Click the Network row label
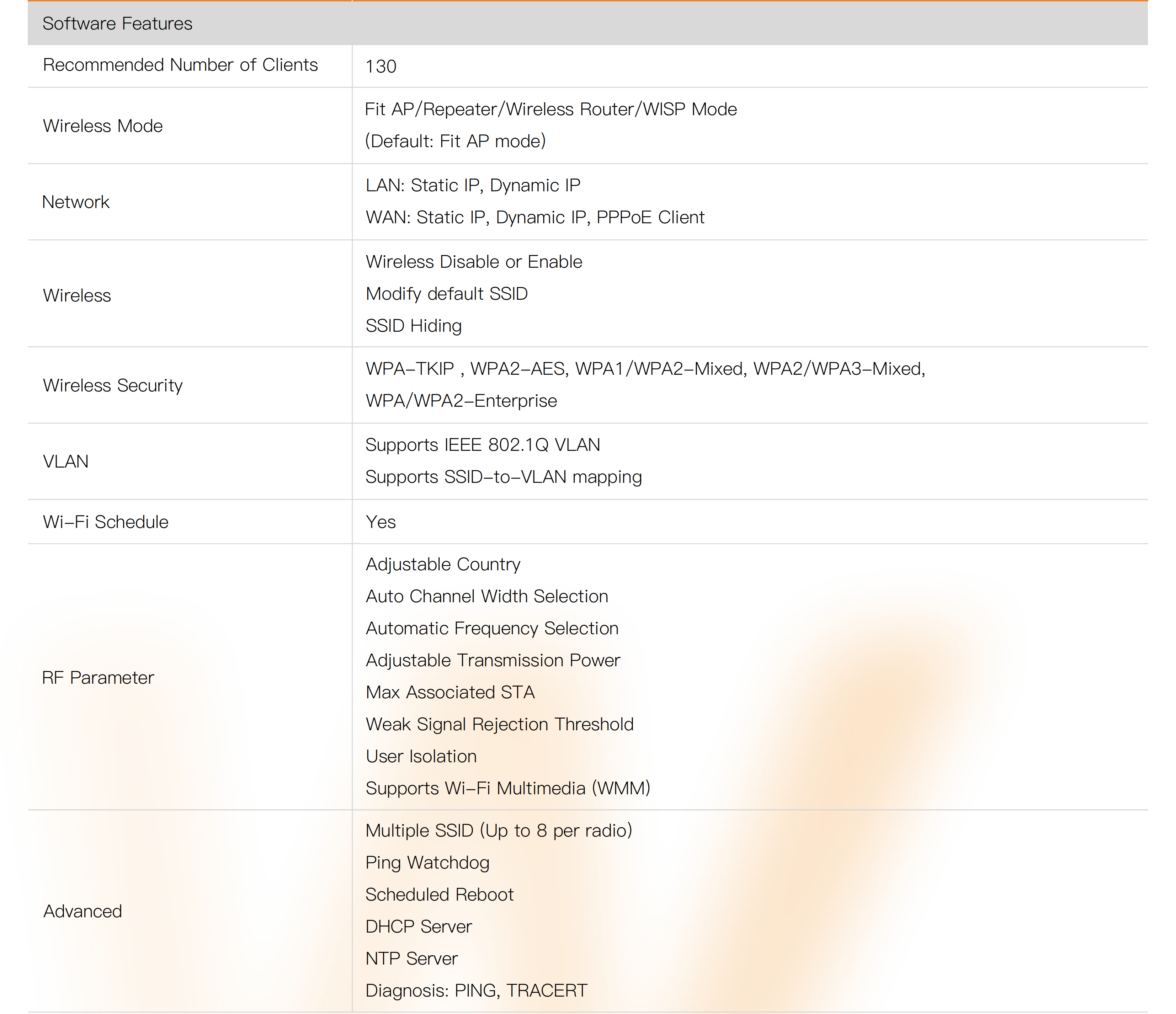 [x=76, y=202]
